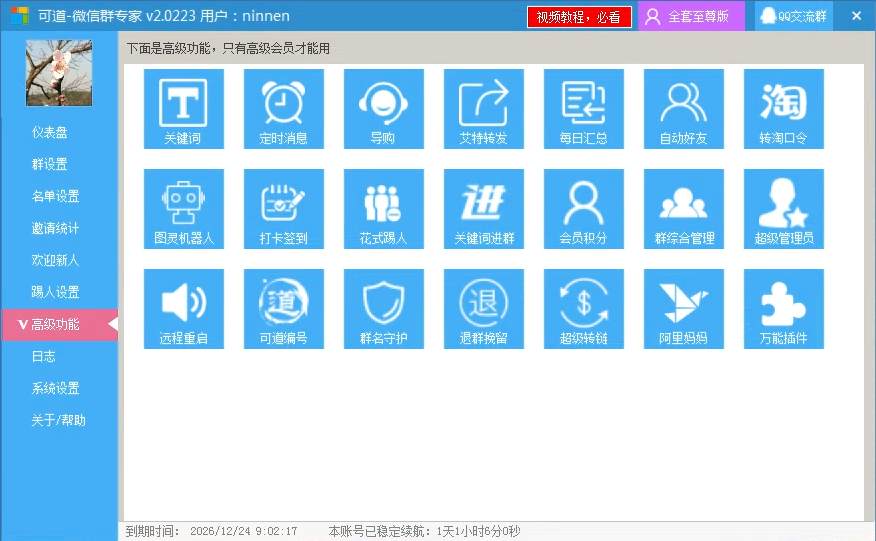This screenshot has height=541, width=876.
Task: Open the 远程重启 remote restart tile
Action: click(x=183, y=308)
